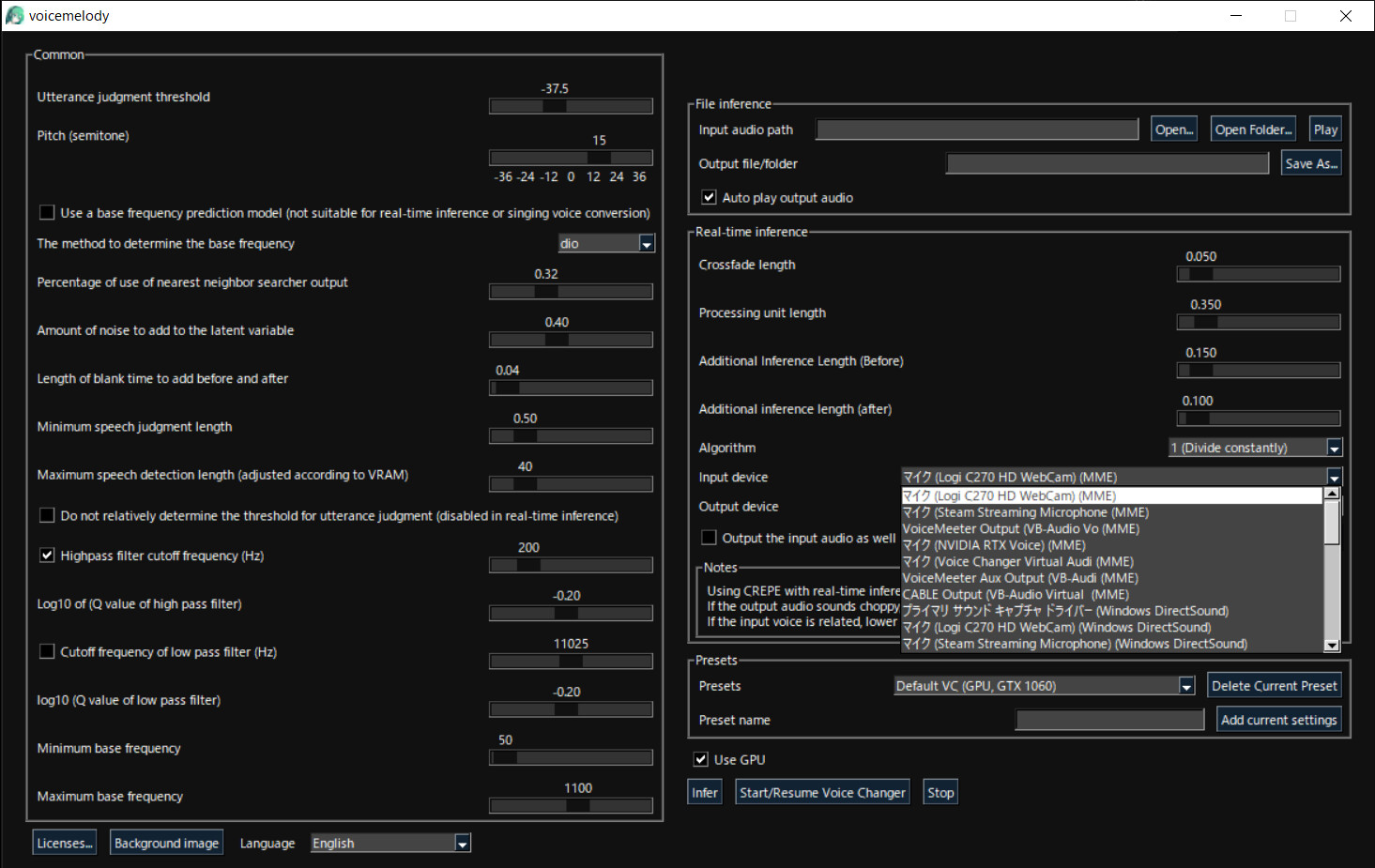This screenshot has height=868, width=1375.
Task: Uncheck Auto play output audio
Action: 709,197
